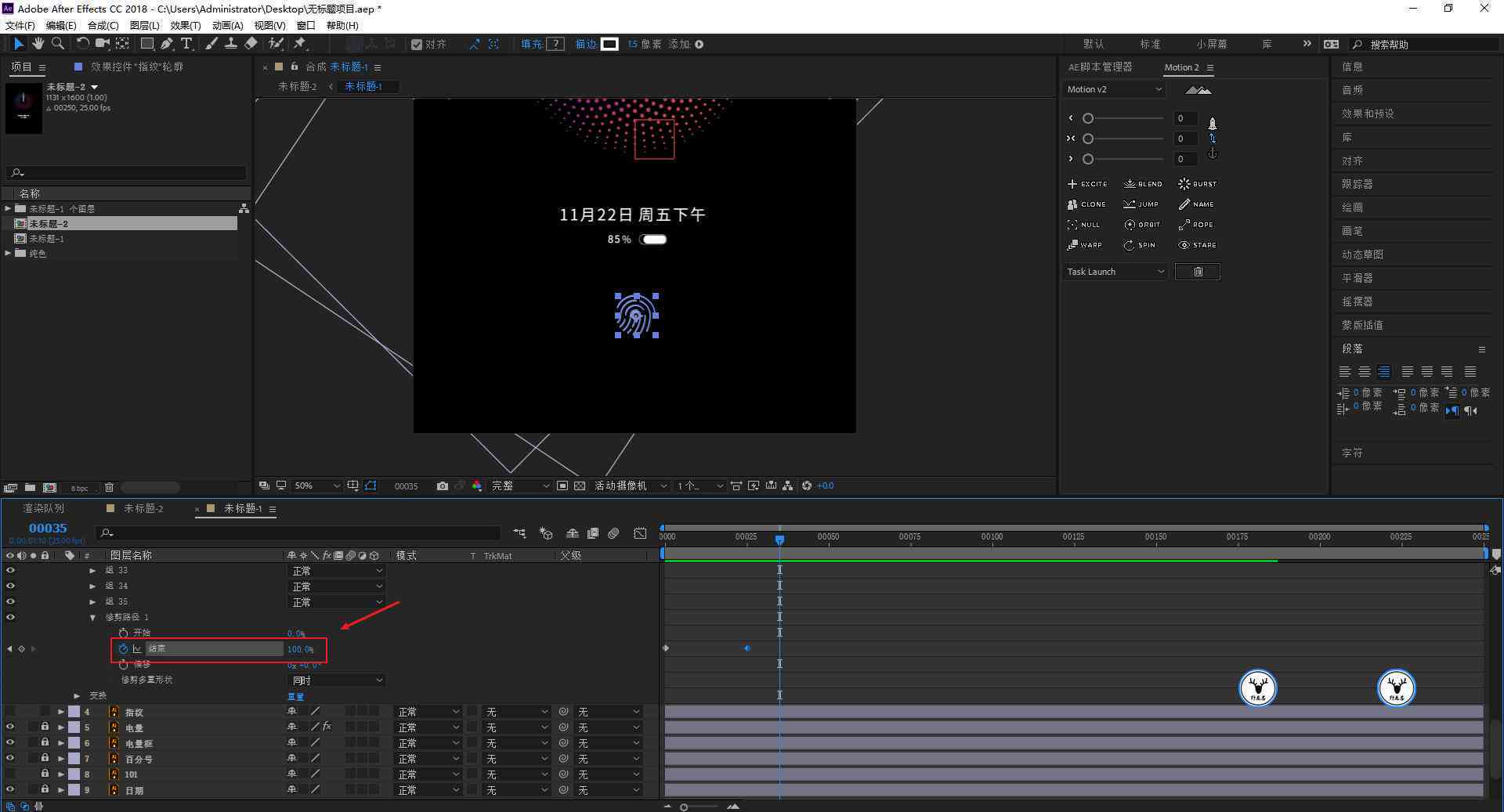Viewport: 1504px width, 812px height.
Task: Pick the horizontal Type tool
Action: [x=186, y=44]
